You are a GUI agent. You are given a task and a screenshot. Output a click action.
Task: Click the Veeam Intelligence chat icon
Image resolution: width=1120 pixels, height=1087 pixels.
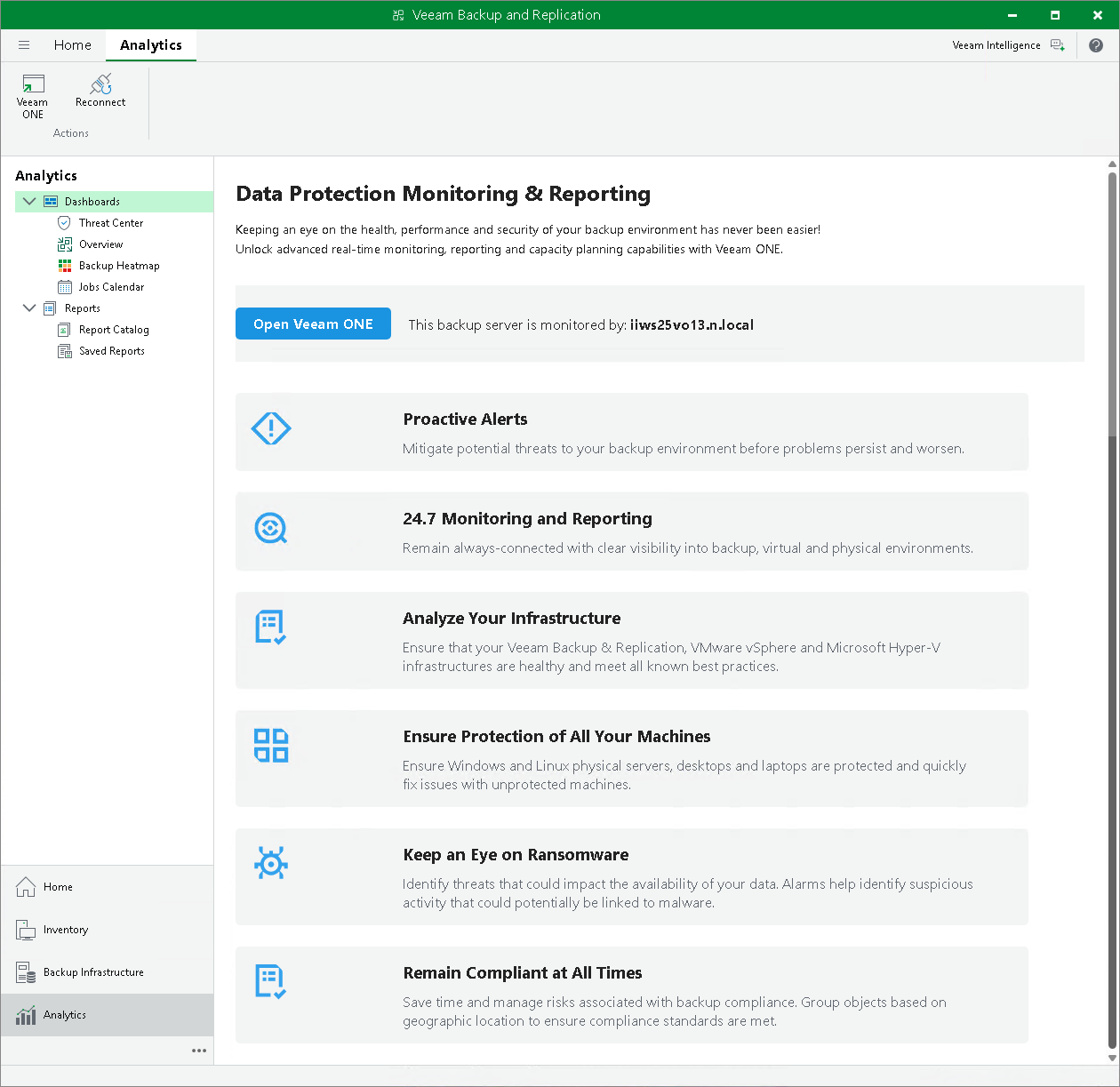coord(1058,45)
